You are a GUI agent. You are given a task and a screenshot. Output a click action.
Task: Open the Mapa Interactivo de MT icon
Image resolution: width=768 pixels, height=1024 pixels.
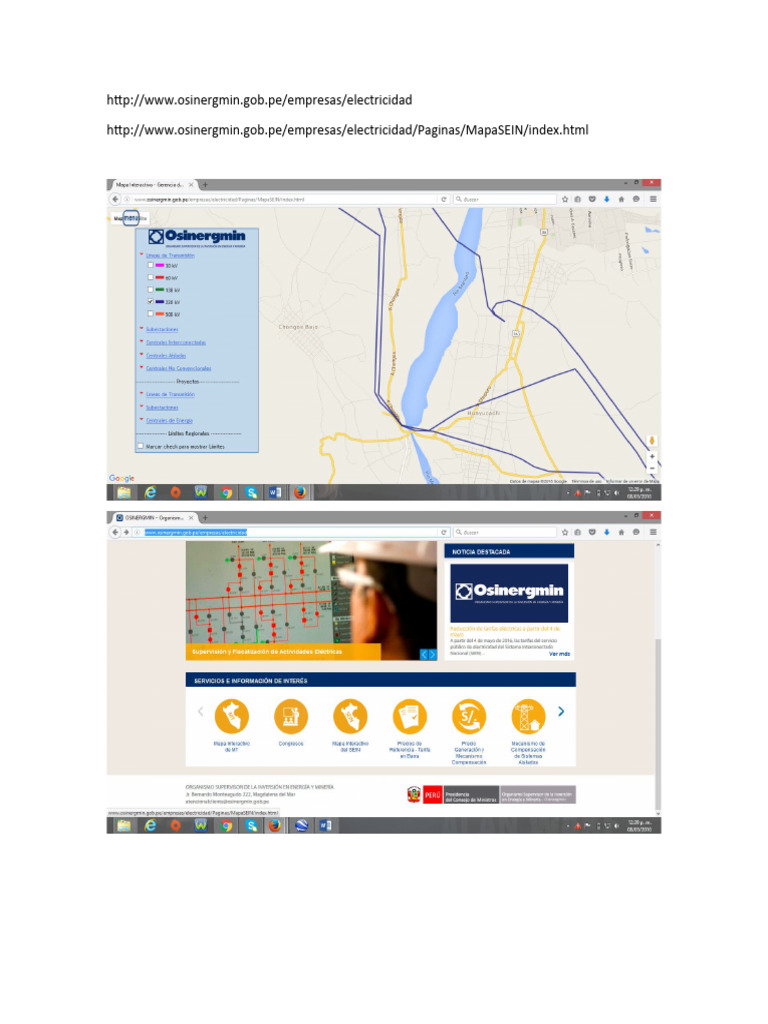coord(232,717)
